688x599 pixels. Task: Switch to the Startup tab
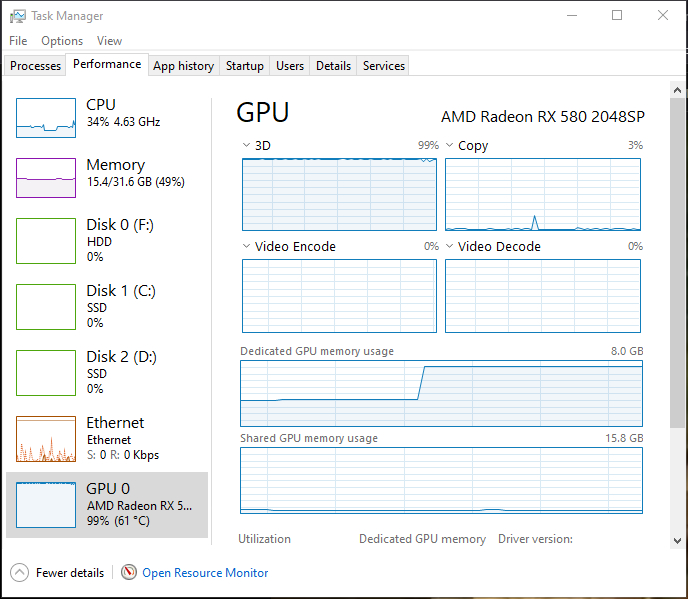coord(244,66)
